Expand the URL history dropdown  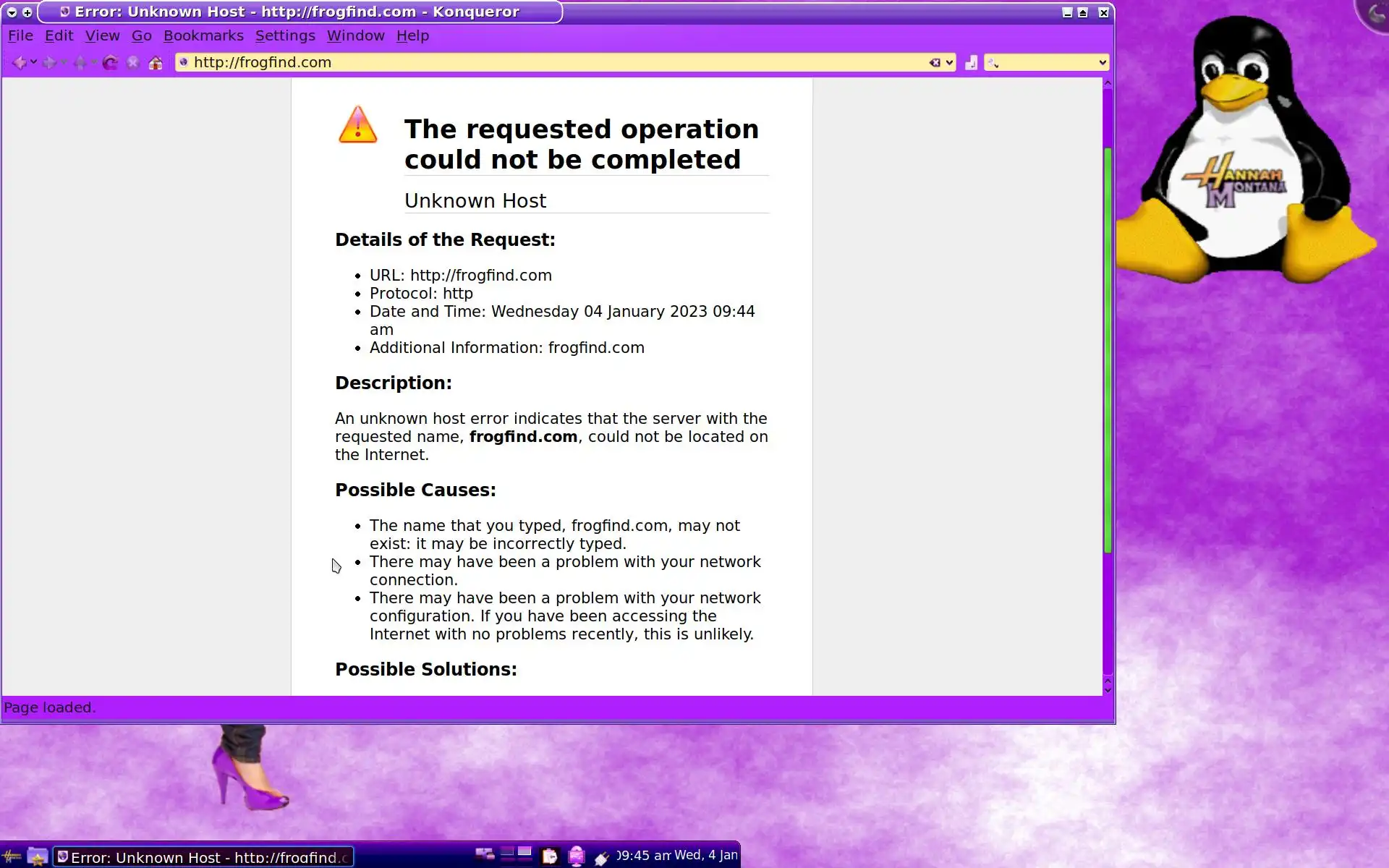pyautogui.click(x=950, y=63)
